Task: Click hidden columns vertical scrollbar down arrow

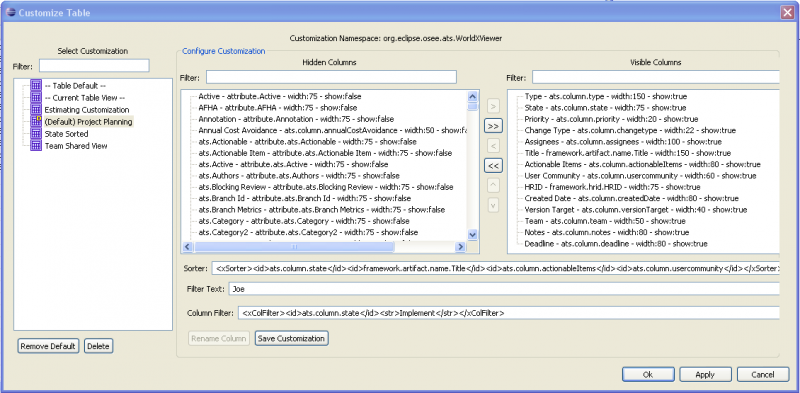Action: click(x=472, y=234)
